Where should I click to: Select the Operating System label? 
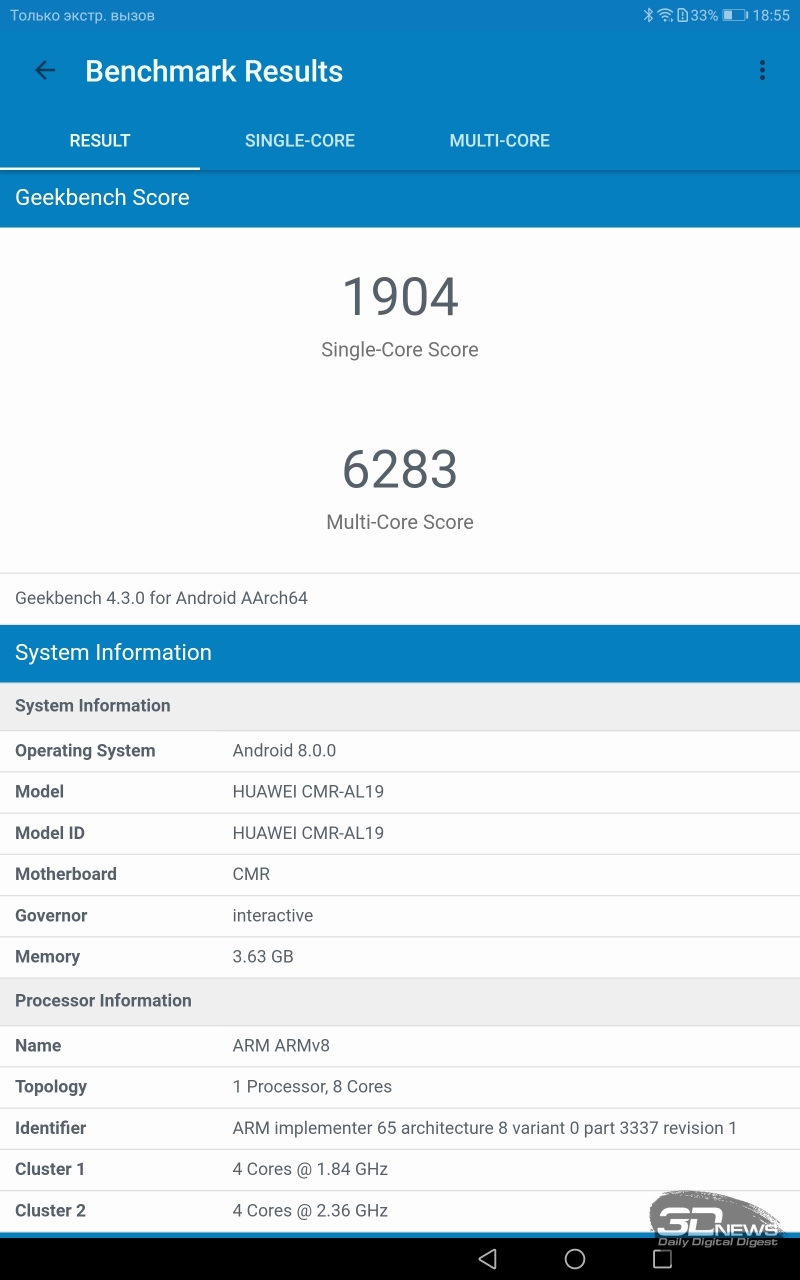[85, 751]
